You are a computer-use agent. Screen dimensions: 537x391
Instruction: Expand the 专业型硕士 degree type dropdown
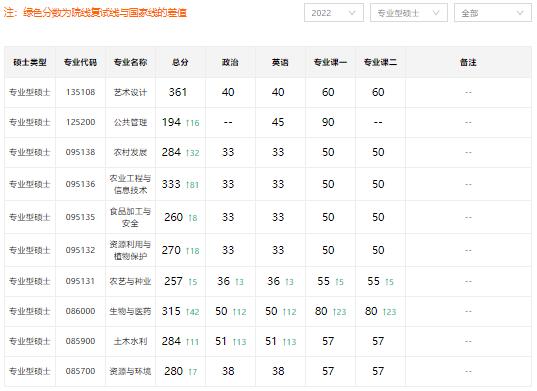[409, 13]
